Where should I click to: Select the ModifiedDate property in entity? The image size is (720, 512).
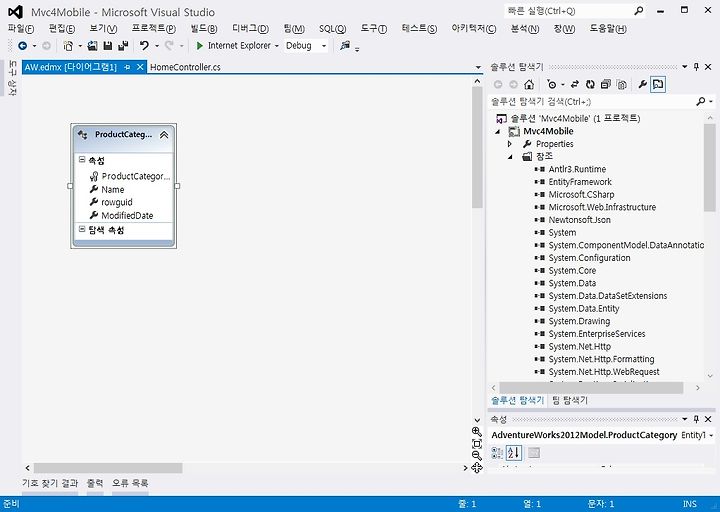[127, 215]
